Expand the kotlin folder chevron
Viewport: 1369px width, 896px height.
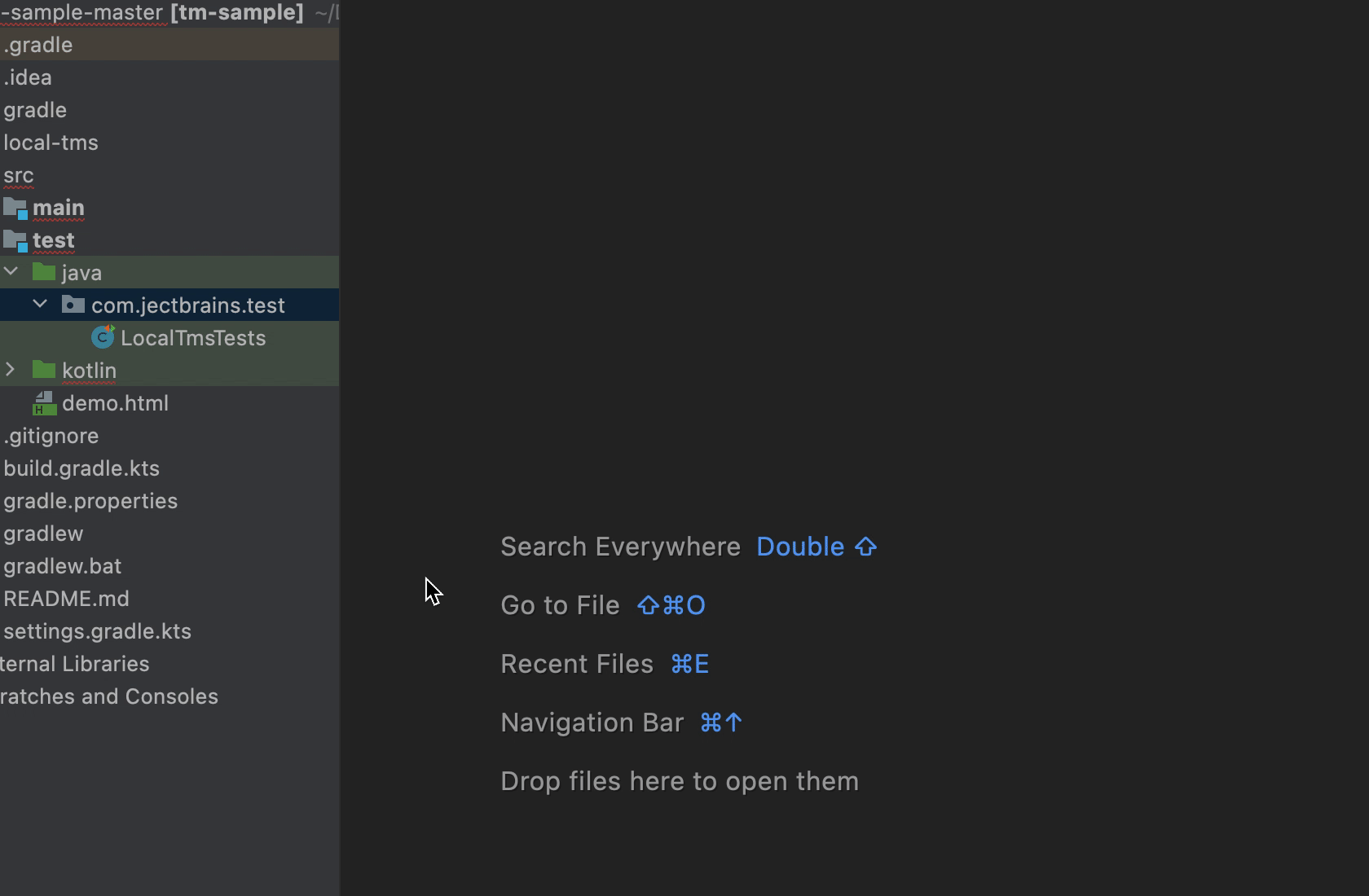11,370
